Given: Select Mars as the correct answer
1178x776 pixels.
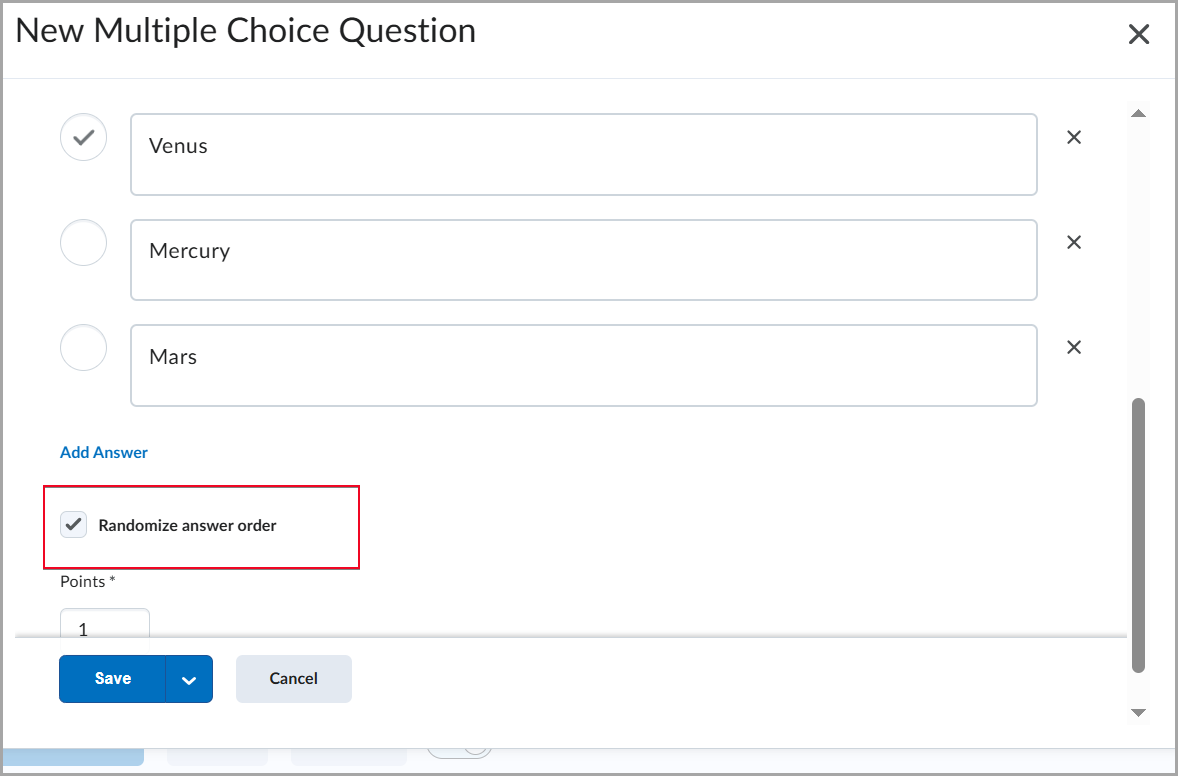Looking at the screenshot, I should [x=83, y=347].
